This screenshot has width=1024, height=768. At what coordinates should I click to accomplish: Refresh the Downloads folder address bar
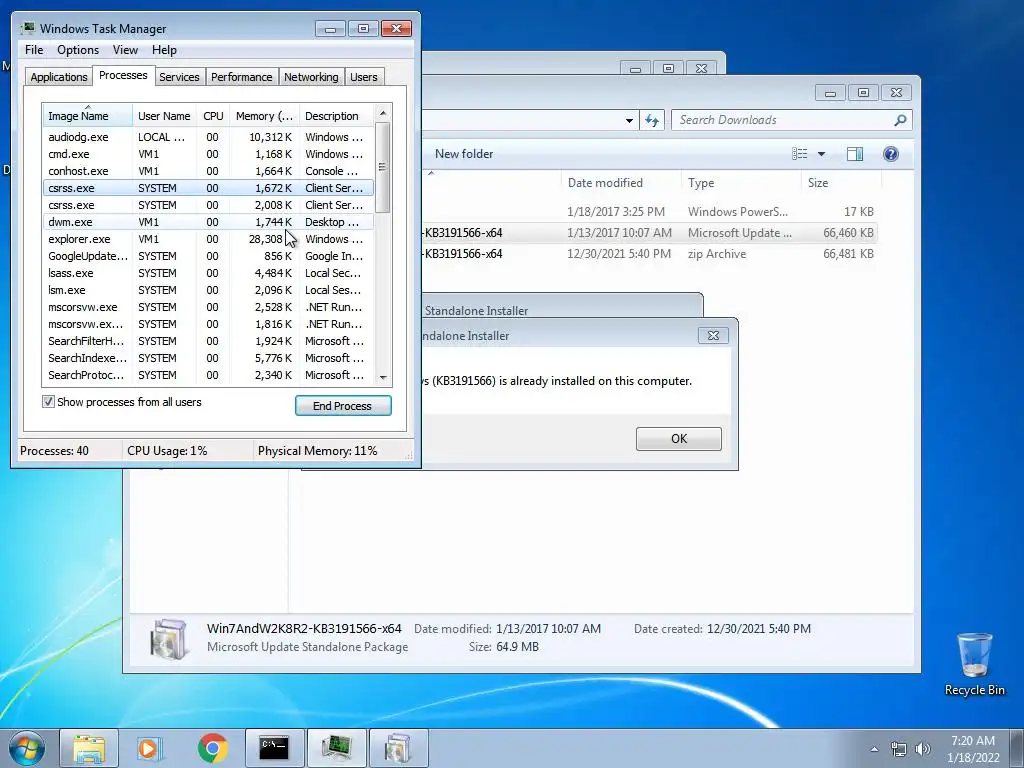(652, 120)
